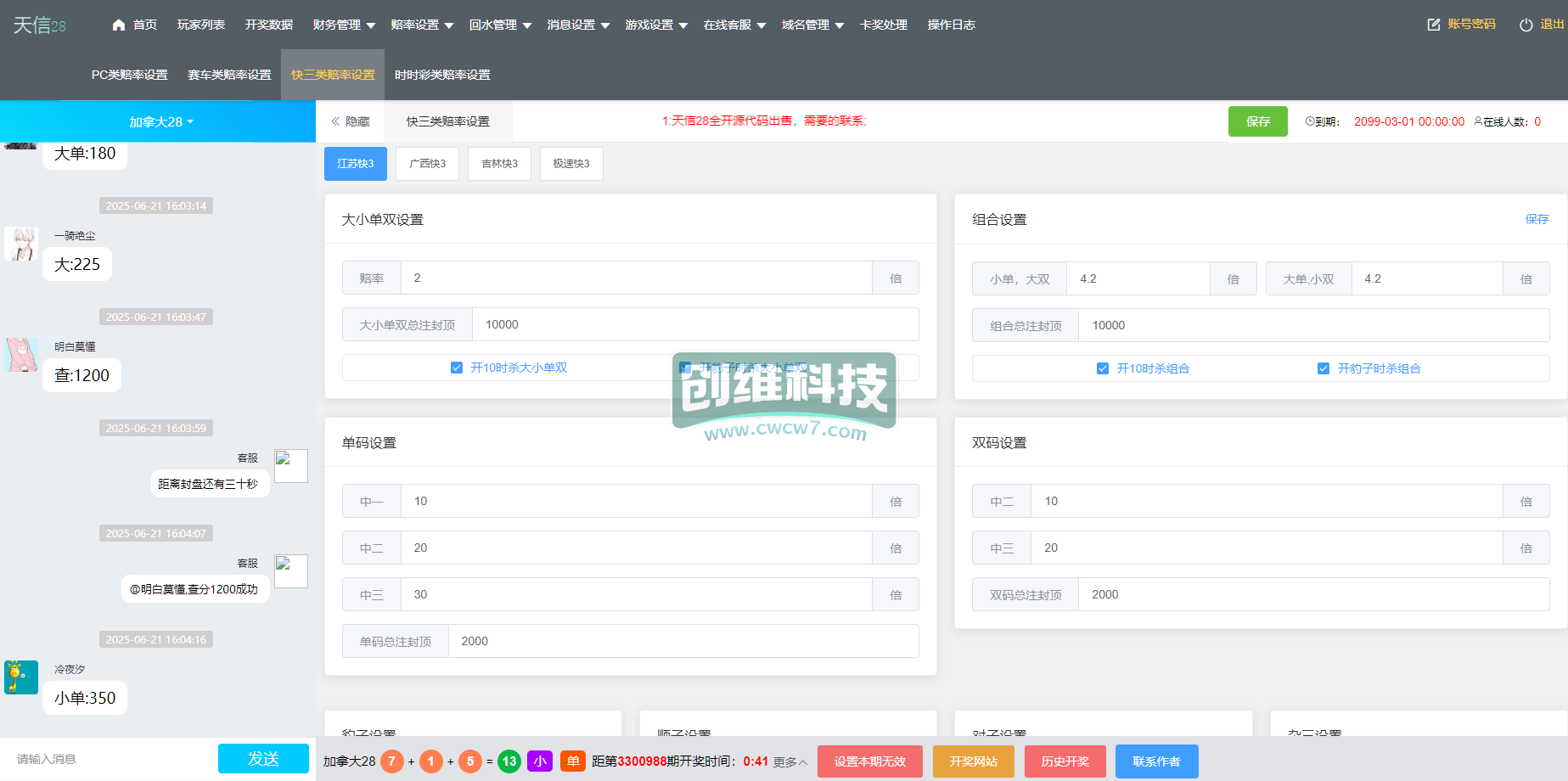Click the 账号密码 link
Screen dimensions: 1568x781
coord(1471,25)
